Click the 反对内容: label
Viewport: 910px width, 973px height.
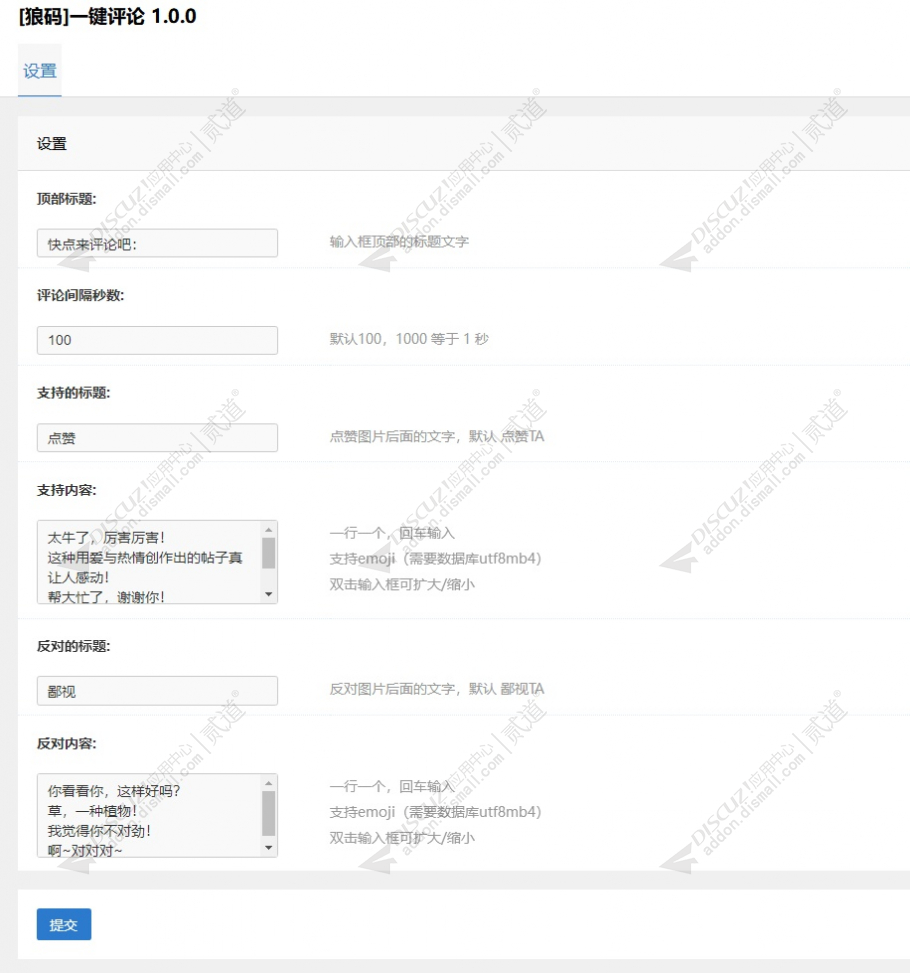[66, 743]
